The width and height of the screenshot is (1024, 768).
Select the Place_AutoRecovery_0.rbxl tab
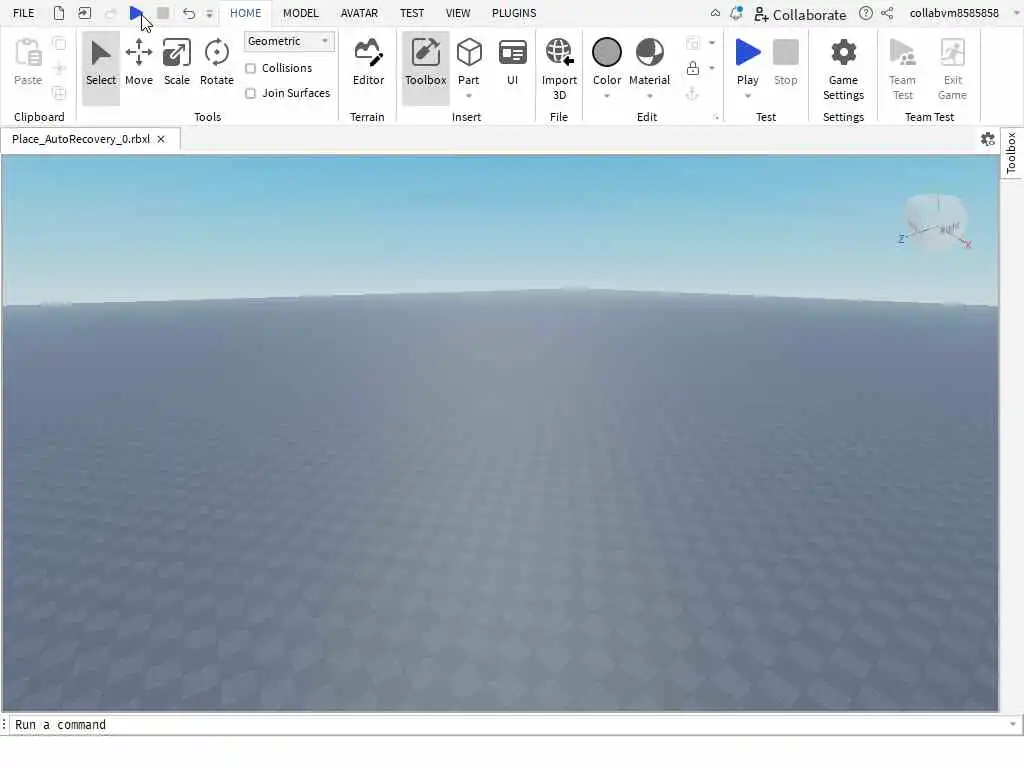pyautogui.click(x=81, y=139)
